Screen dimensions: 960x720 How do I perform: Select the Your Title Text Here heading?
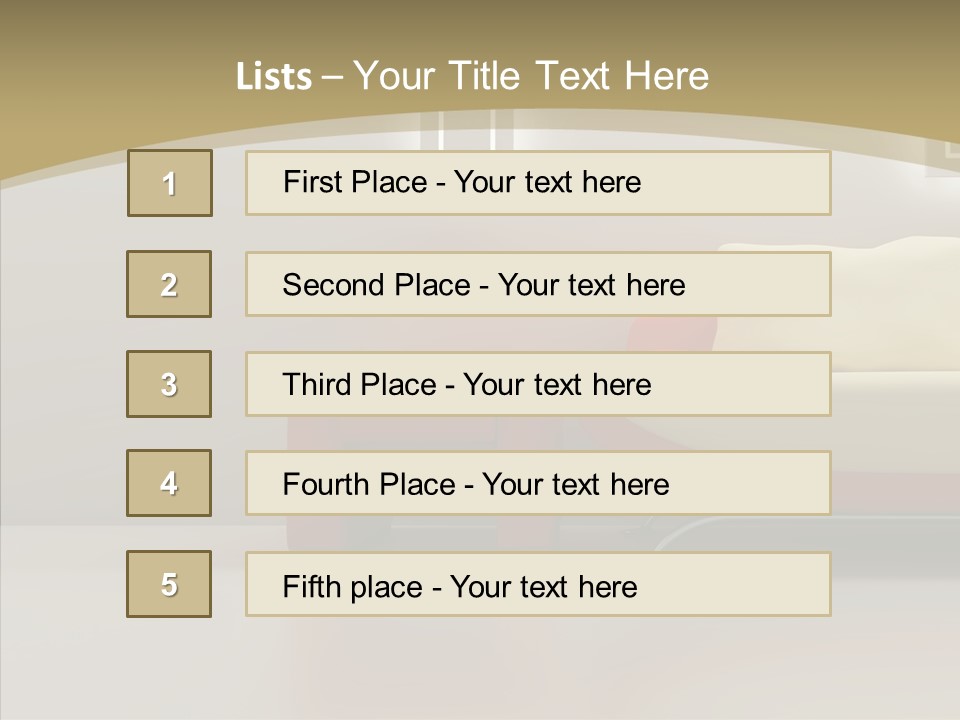tap(531, 76)
